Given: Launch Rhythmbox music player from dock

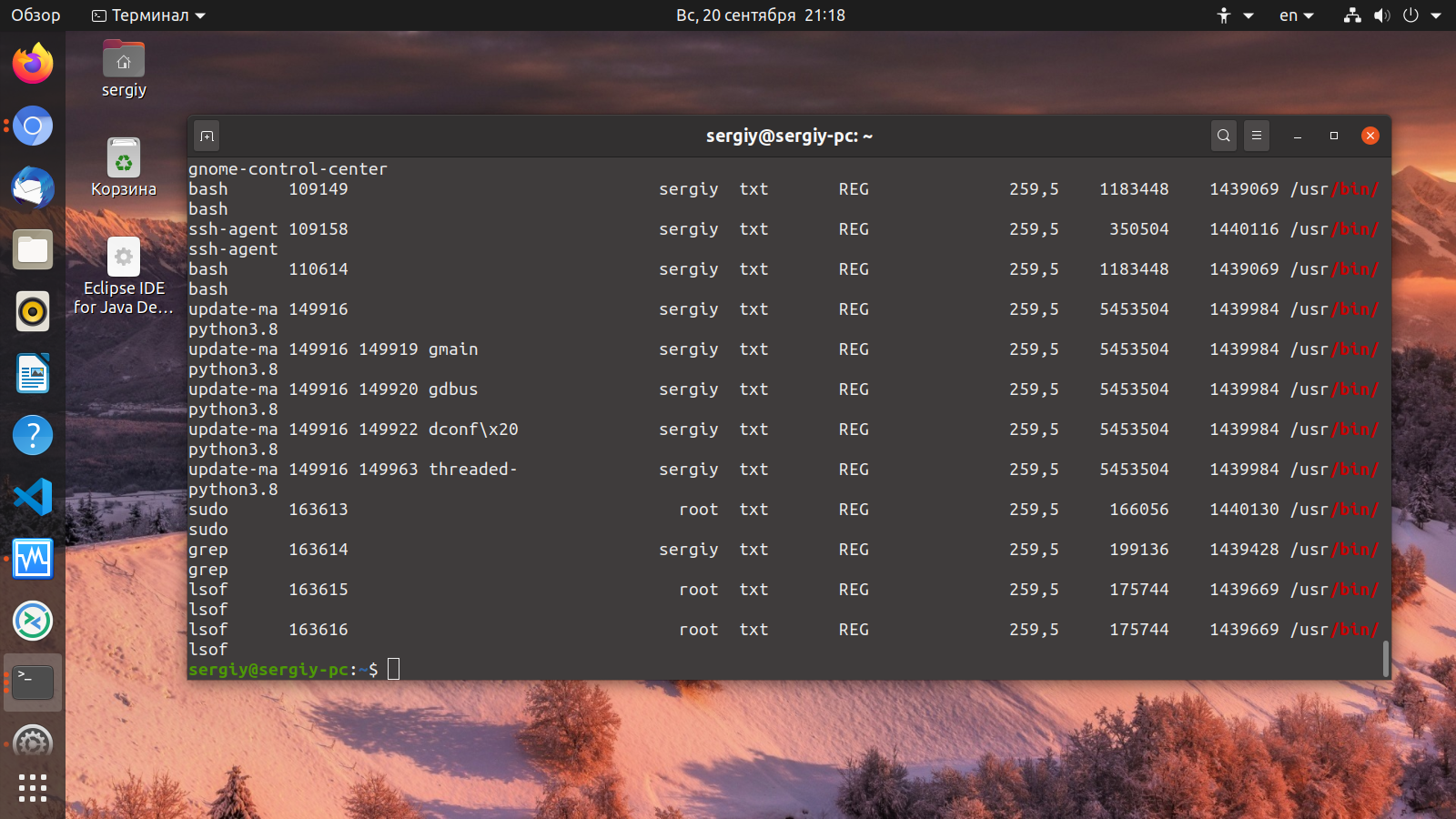Looking at the screenshot, I should 33,311.
